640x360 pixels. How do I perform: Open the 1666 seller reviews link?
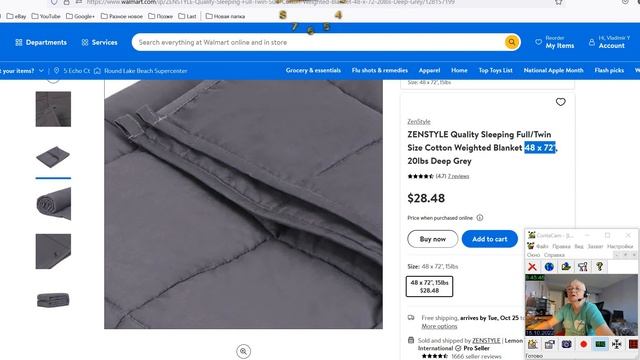476,356
